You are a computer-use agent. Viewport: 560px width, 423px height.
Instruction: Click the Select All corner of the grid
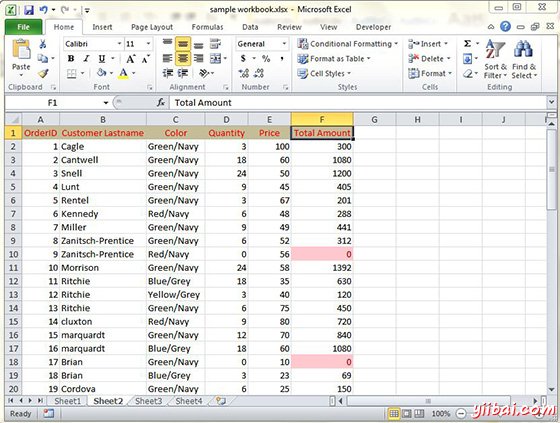[14, 119]
